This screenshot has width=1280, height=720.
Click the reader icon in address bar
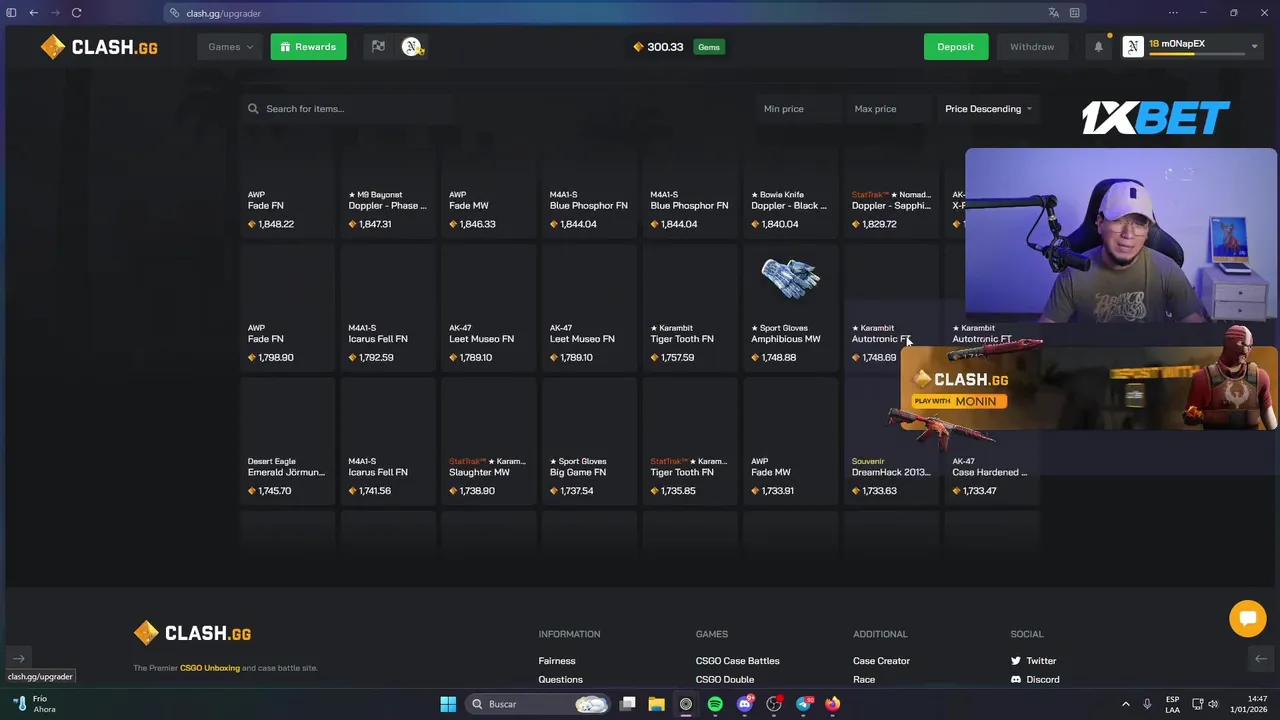[x=1075, y=13]
